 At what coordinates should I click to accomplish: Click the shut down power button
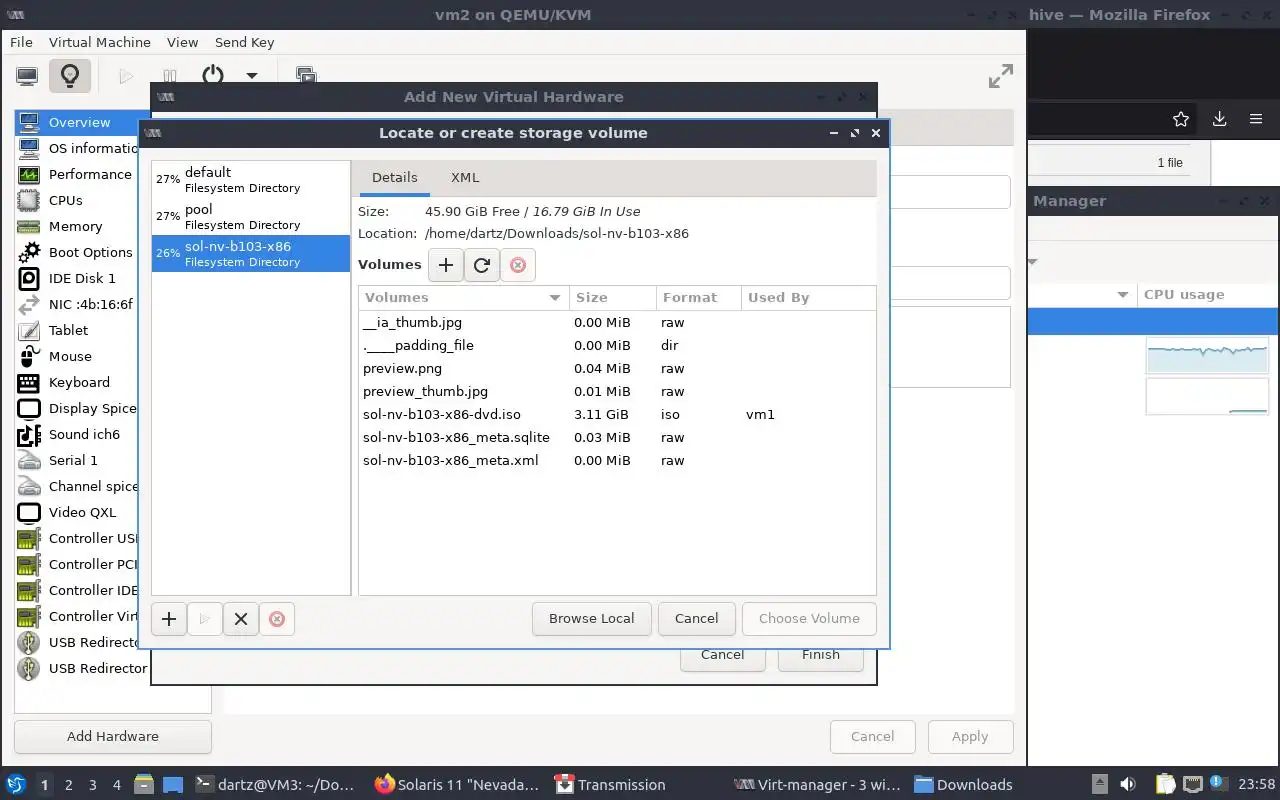point(212,75)
